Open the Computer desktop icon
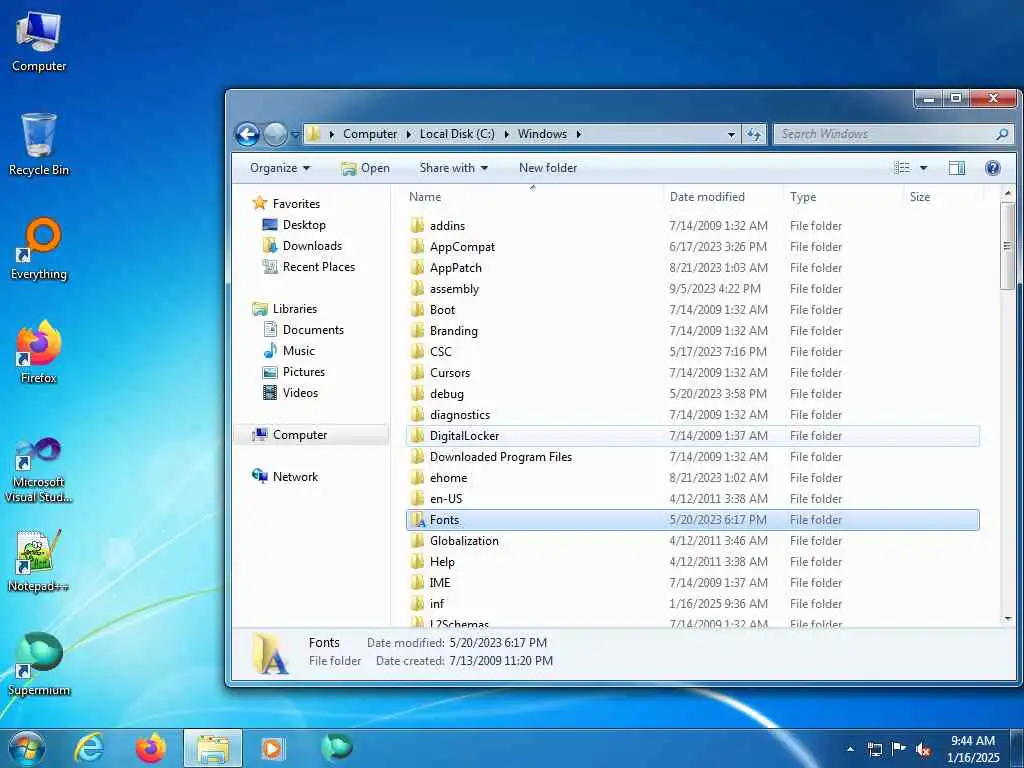The height and width of the screenshot is (768, 1024). (x=39, y=42)
